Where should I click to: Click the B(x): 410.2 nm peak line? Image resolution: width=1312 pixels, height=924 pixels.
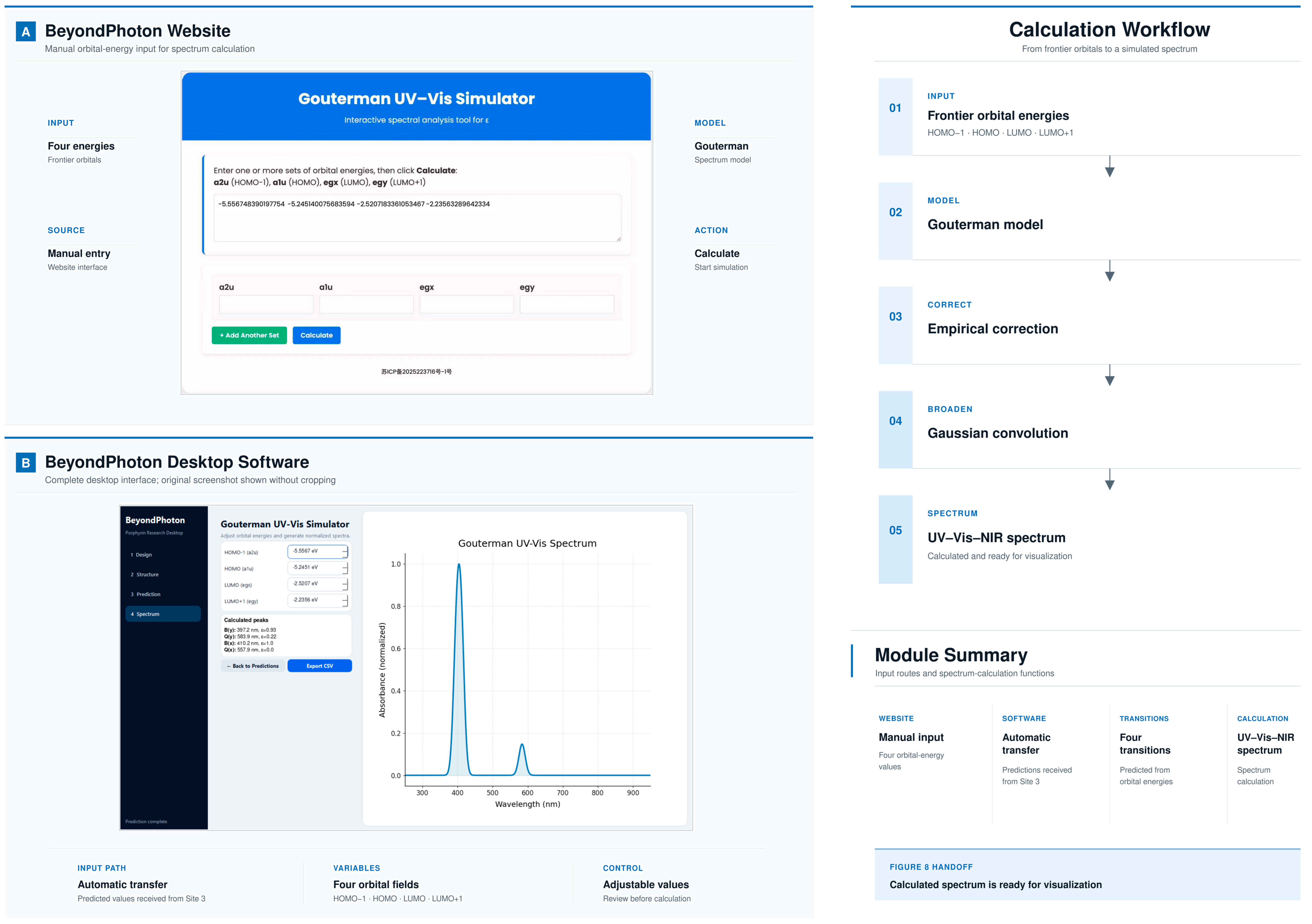249,643
